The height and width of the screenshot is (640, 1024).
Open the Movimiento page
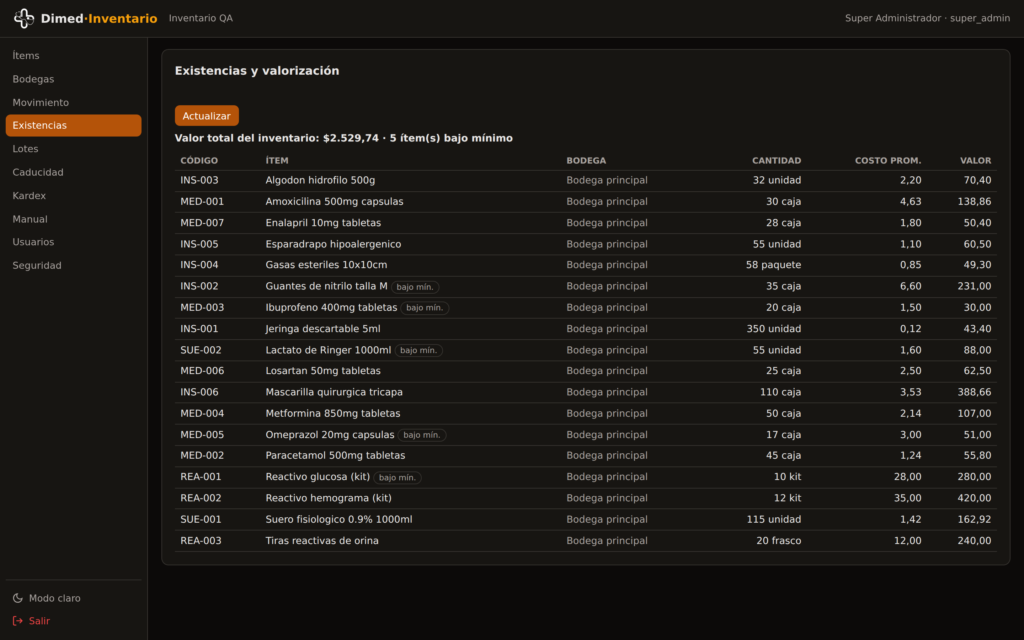[73, 103]
